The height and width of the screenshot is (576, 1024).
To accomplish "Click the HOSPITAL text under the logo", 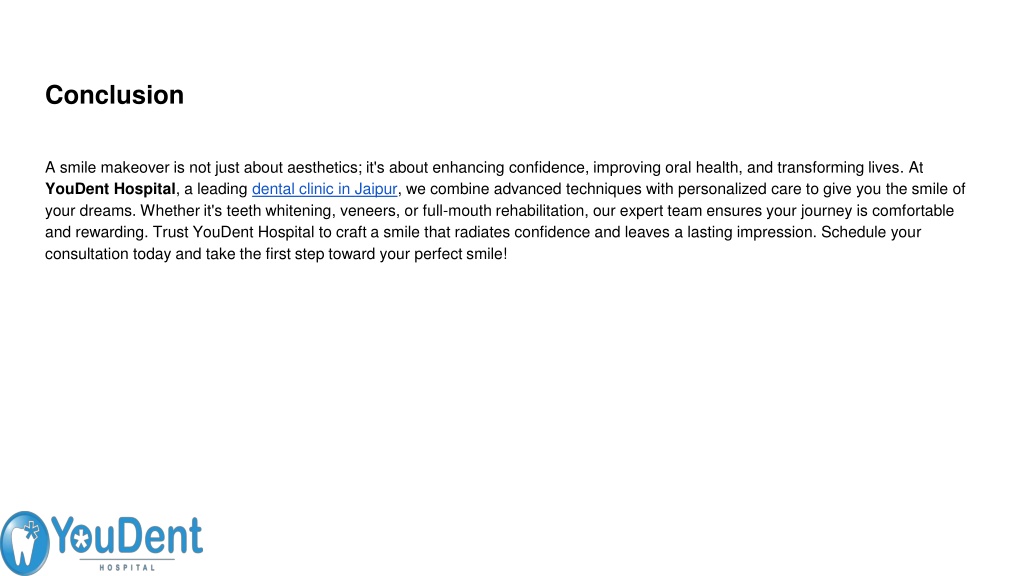I will tap(127, 568).
